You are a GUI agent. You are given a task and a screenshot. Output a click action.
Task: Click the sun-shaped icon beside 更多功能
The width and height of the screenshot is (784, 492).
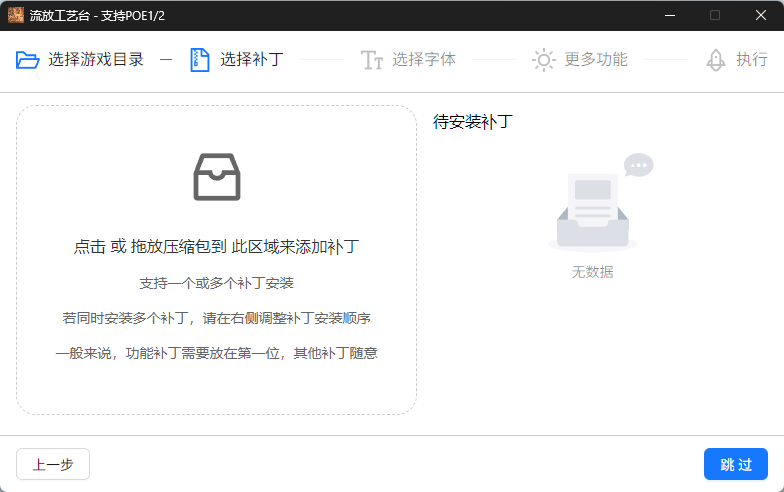pyautogui.click(x=543, y=60)
